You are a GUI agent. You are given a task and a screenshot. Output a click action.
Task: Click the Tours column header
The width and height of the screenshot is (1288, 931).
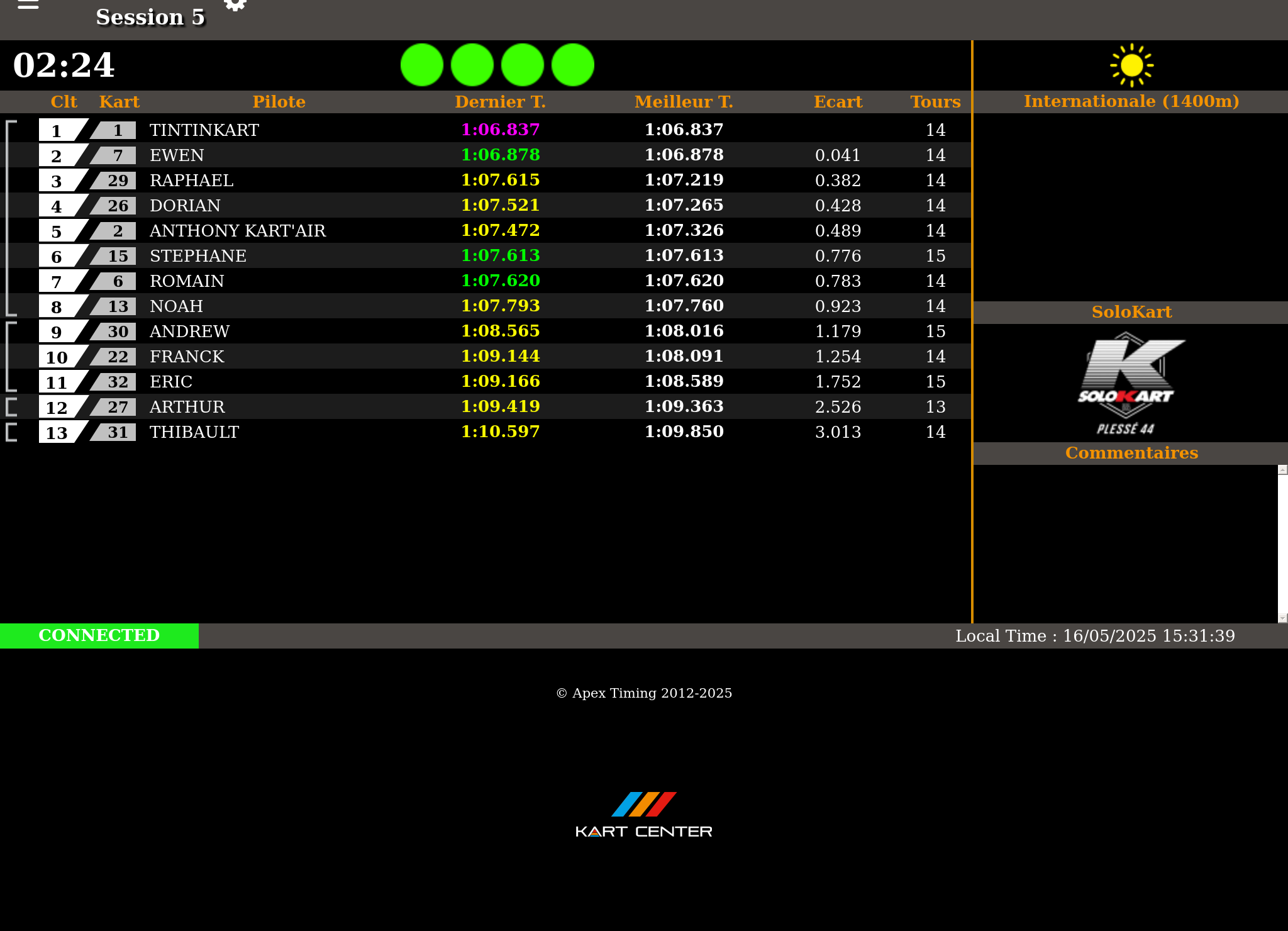pyautogui.click(x=935, y=102)
